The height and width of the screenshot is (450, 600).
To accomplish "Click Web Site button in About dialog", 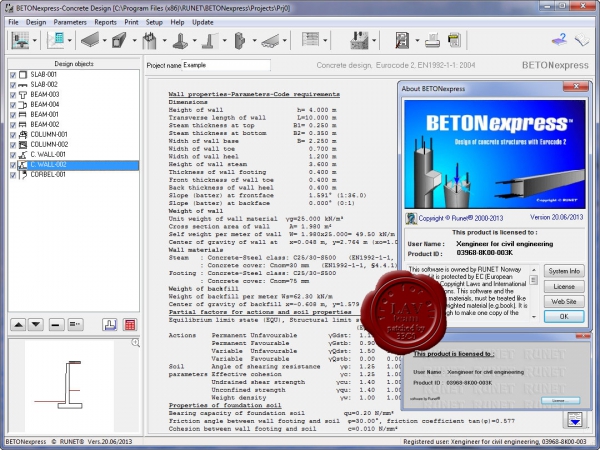I will pos(564,302).
